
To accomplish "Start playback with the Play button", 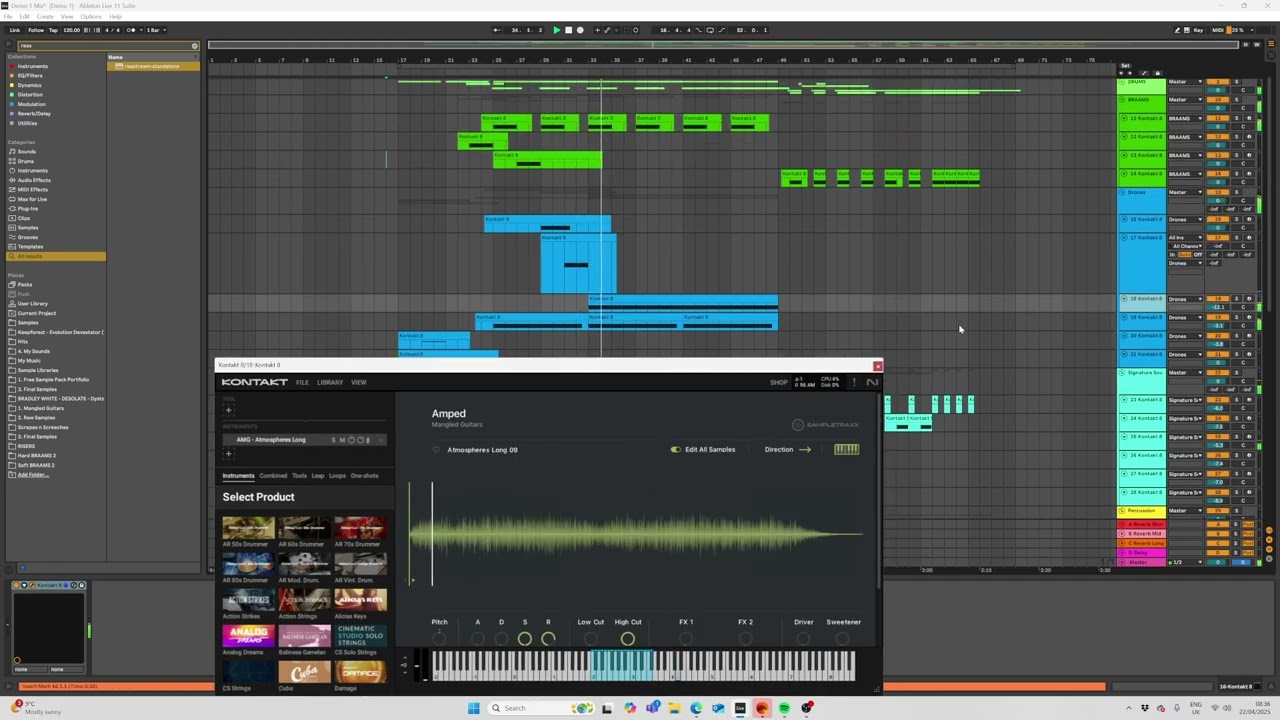I will (x=557, y=30).
